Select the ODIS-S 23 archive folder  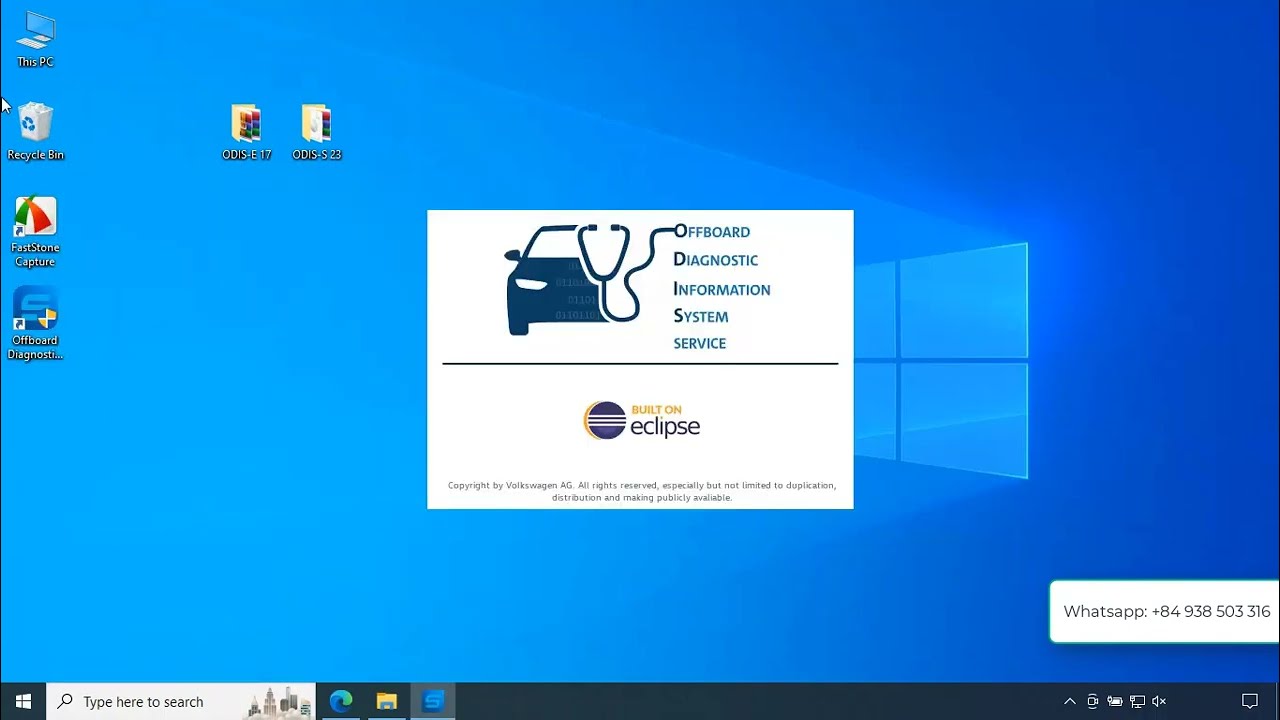tap(317, 132)
